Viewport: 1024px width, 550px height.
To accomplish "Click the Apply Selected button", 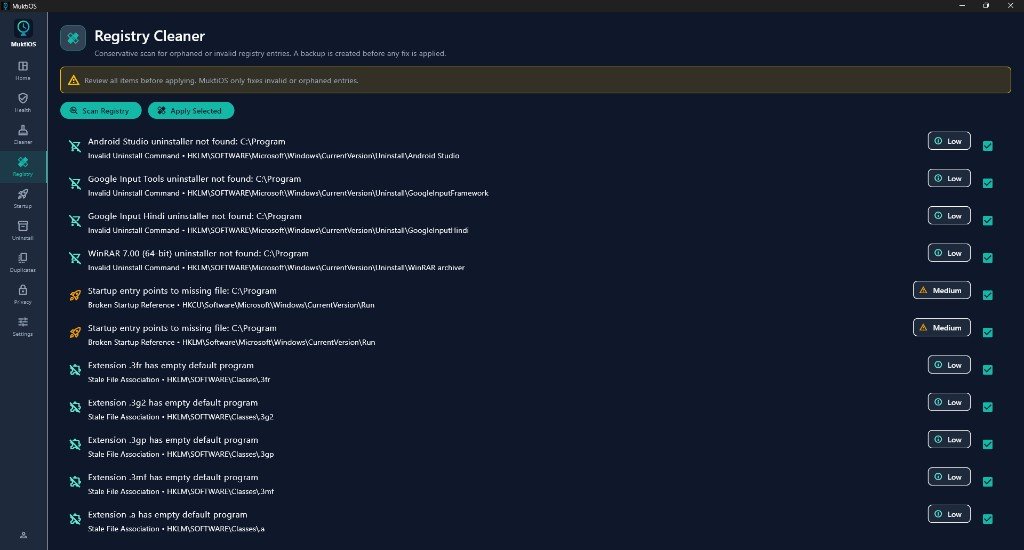I will pos(191,111).
